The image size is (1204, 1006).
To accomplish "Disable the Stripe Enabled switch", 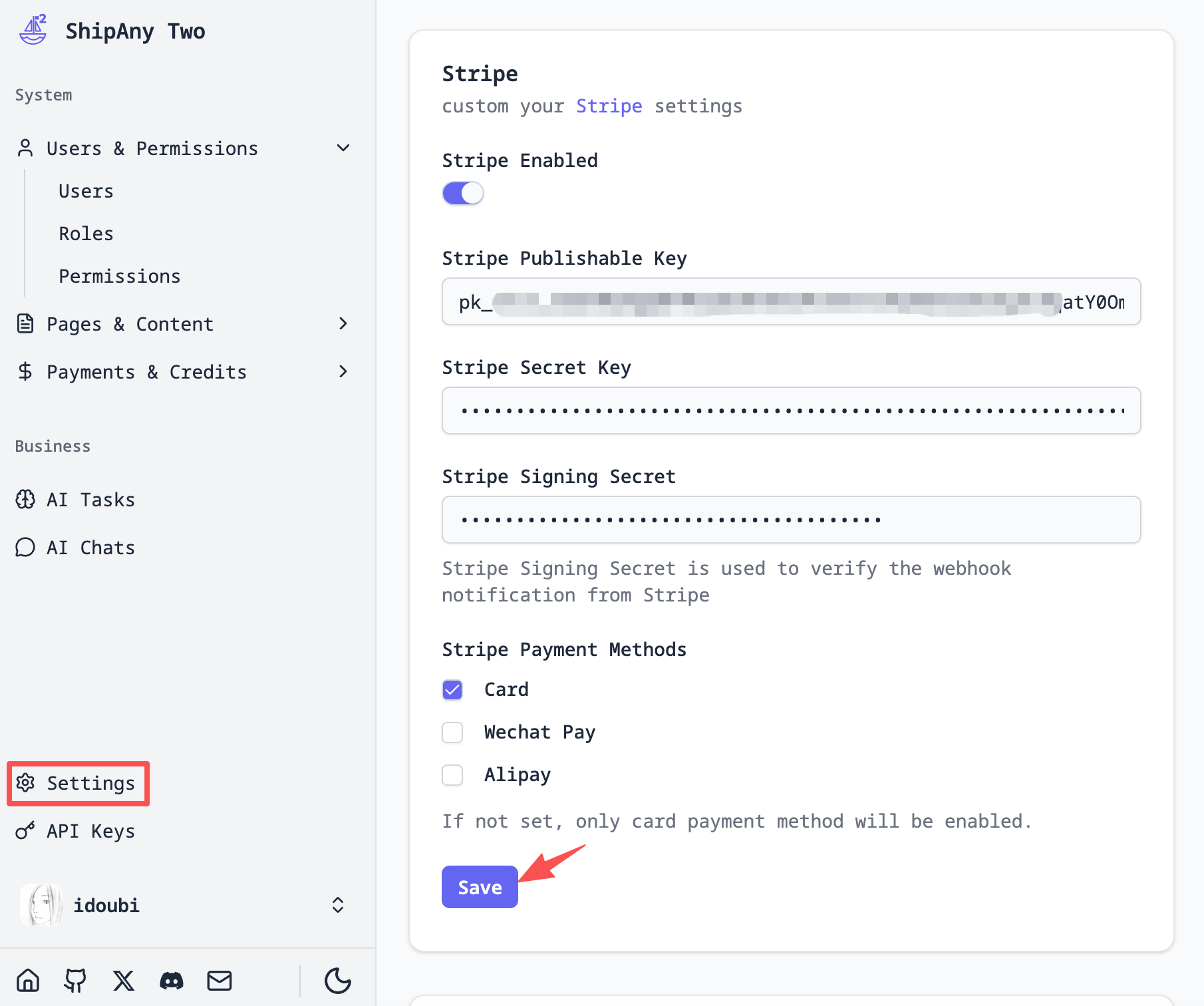I will point(463,194).
